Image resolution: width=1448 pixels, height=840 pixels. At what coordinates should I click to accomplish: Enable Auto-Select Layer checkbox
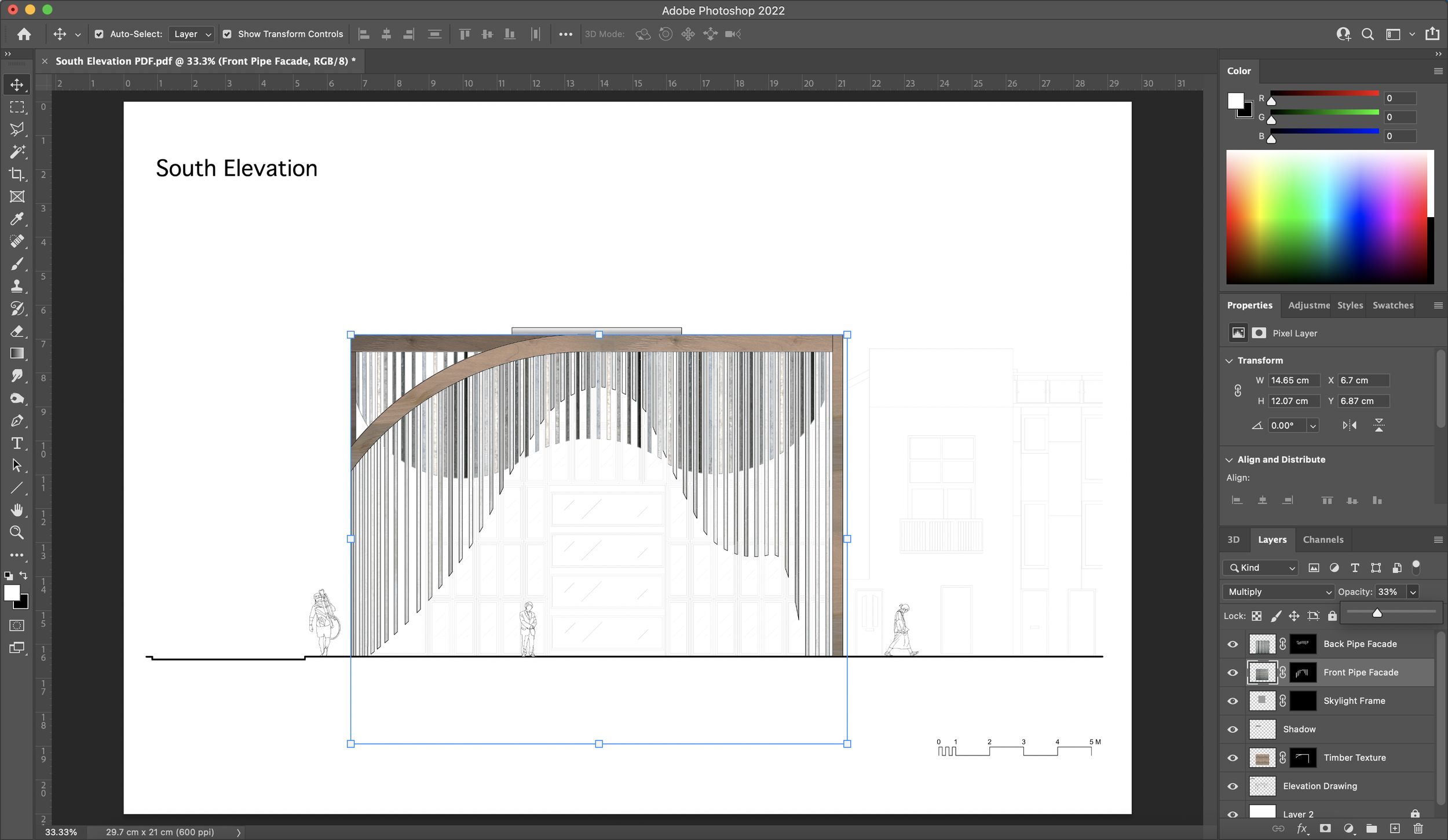[97, 34]
